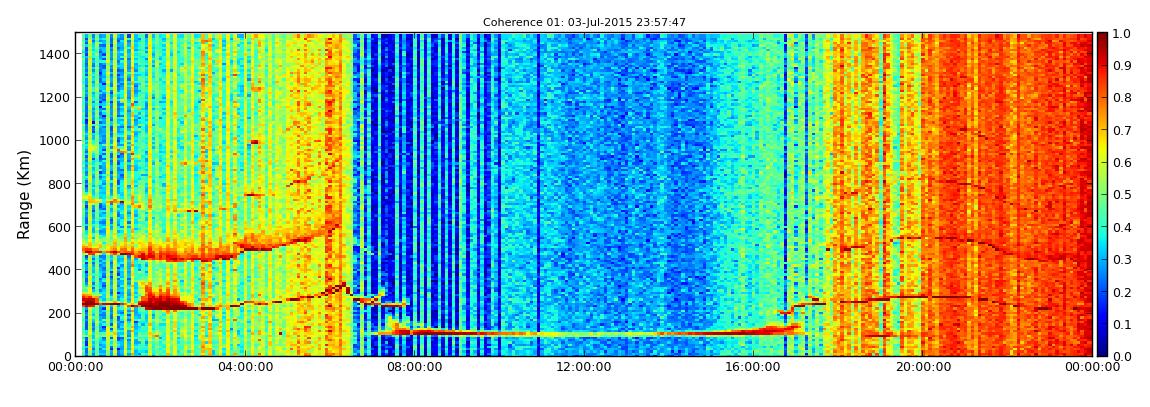Click the 0.2 colorbar tick label
The width and height of the screenshot is (1150, 407).
(x=1121, y=292)
